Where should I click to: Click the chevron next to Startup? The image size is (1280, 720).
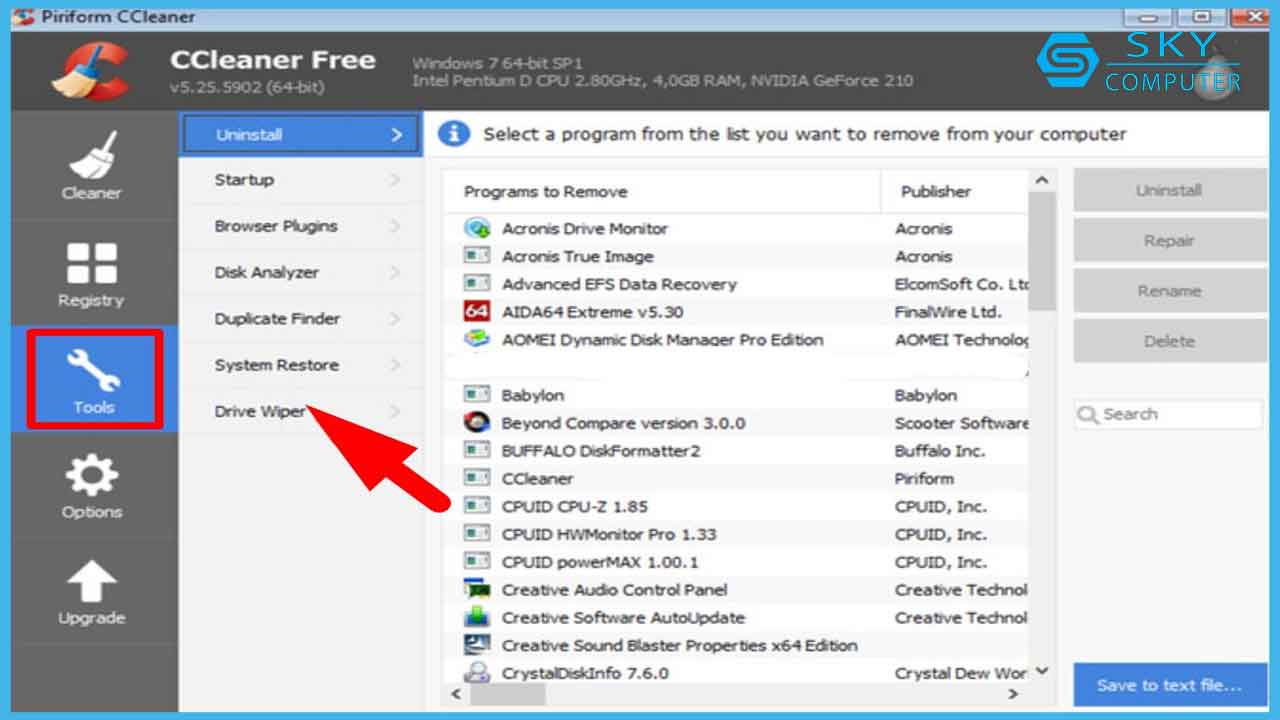395,180
